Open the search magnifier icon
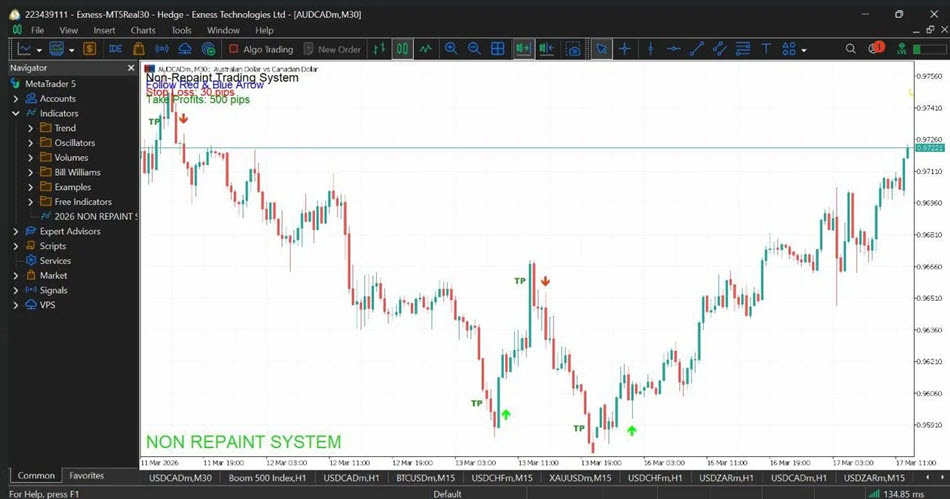 (x=851, y=49)
